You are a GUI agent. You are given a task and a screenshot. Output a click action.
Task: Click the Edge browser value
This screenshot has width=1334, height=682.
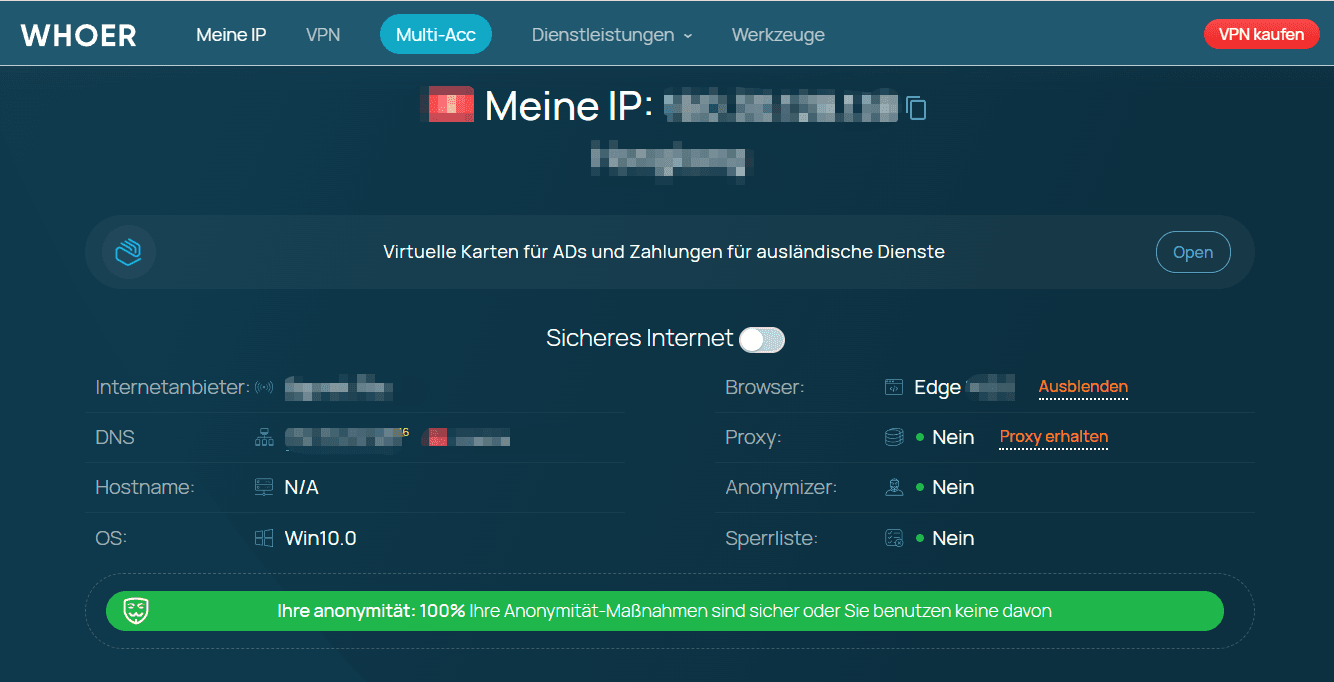[937, 387]
